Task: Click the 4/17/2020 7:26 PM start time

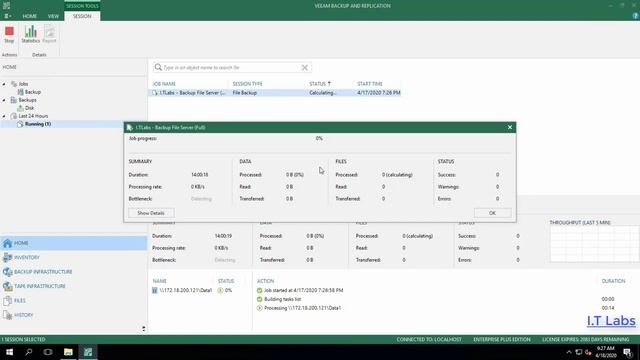Action: (x=379, y=93)
